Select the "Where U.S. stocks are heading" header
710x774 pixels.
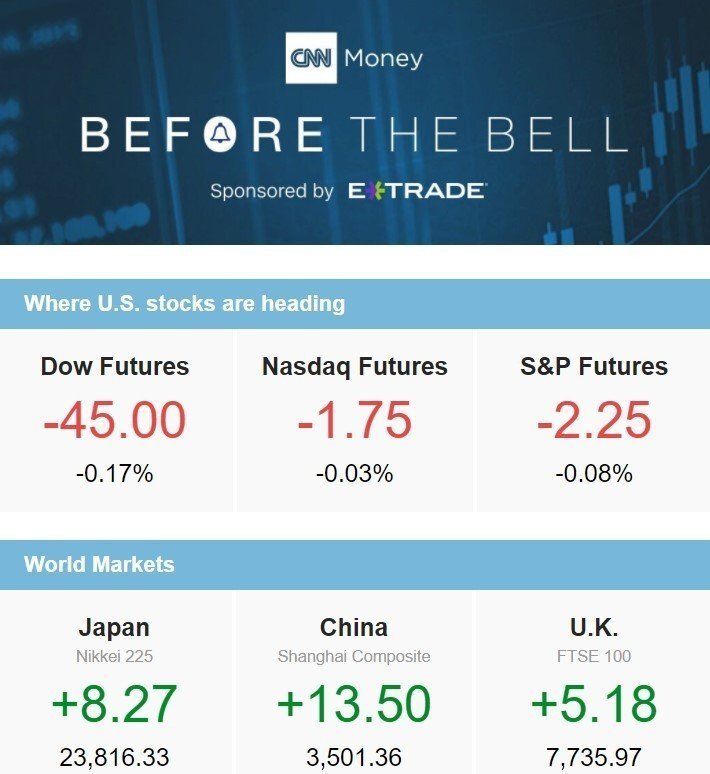pos(185,304)
